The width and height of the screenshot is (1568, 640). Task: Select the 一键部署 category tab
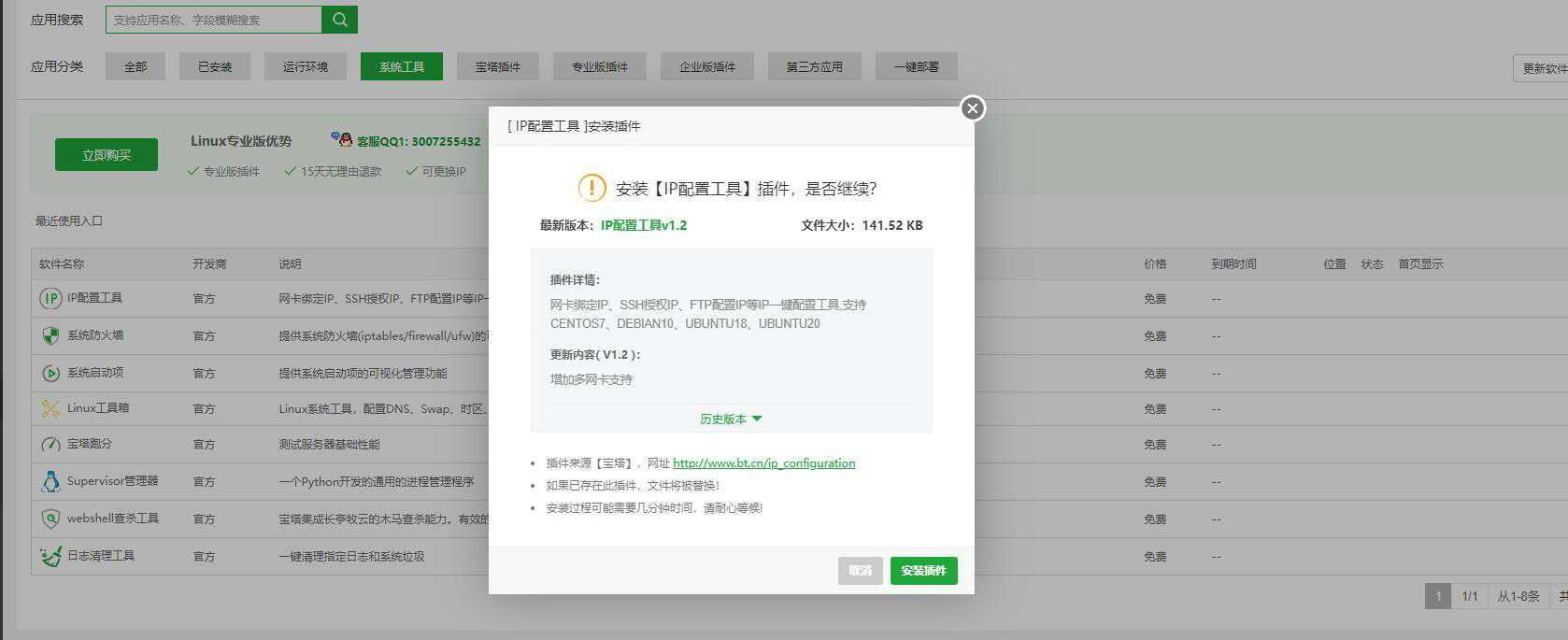pos(917,66)
